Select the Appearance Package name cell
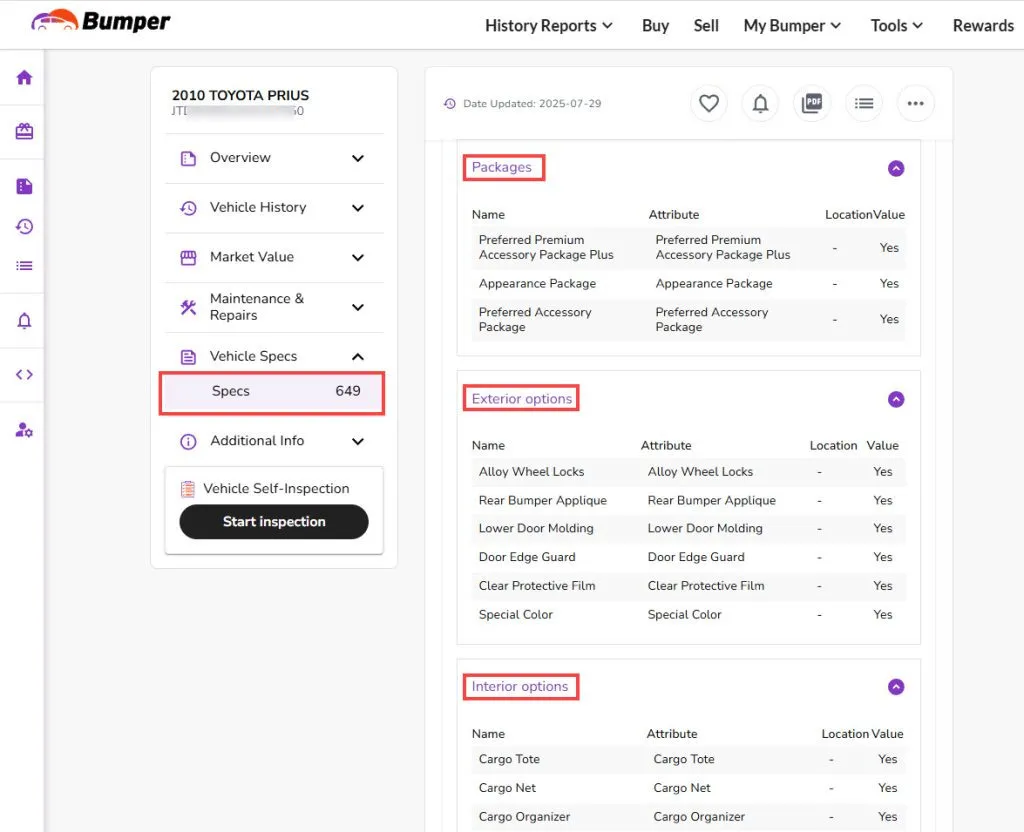 [x=537, y=283]
